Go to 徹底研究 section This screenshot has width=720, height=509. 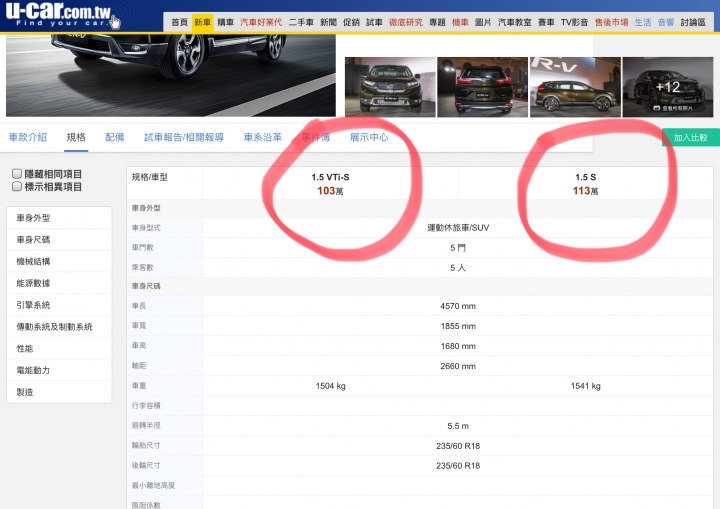pyautogui.click(x=406, y=22)
